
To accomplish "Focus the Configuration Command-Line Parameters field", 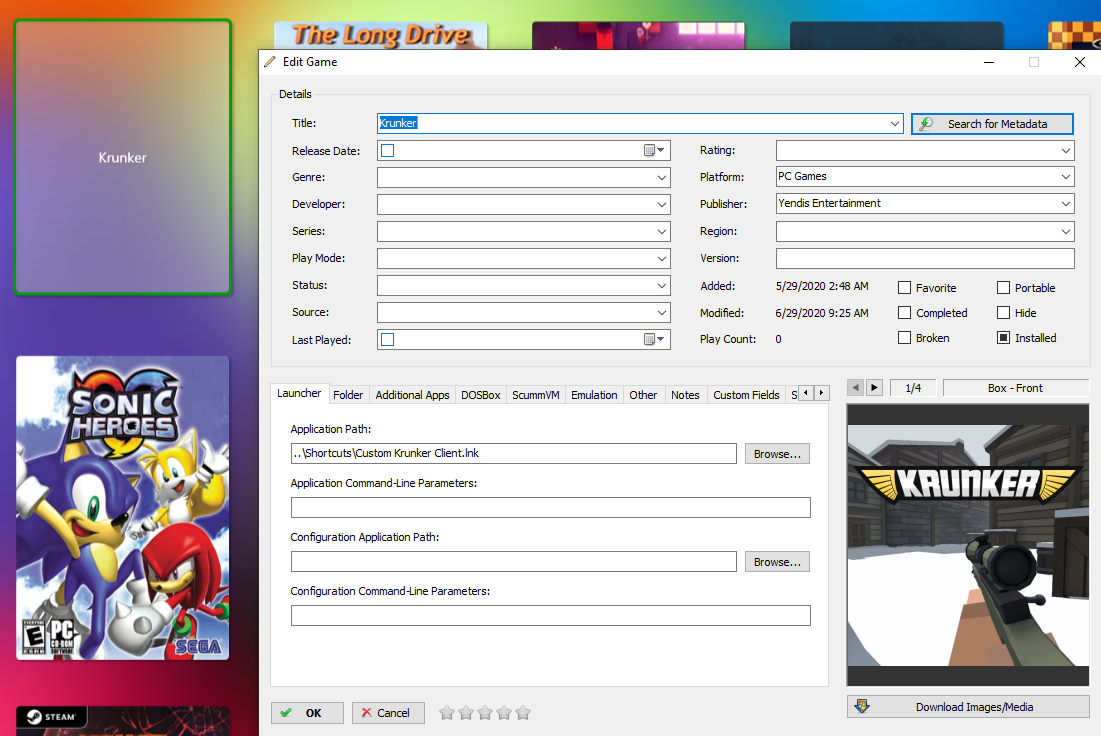I will (550, 616).
